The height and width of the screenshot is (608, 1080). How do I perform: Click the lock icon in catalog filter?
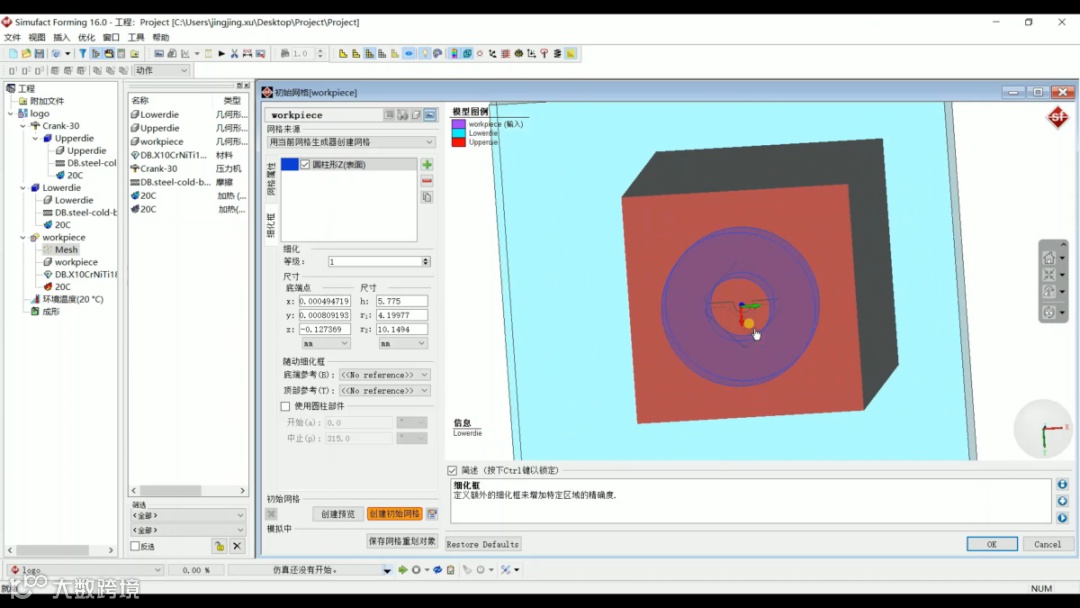[x=220, y=547]
